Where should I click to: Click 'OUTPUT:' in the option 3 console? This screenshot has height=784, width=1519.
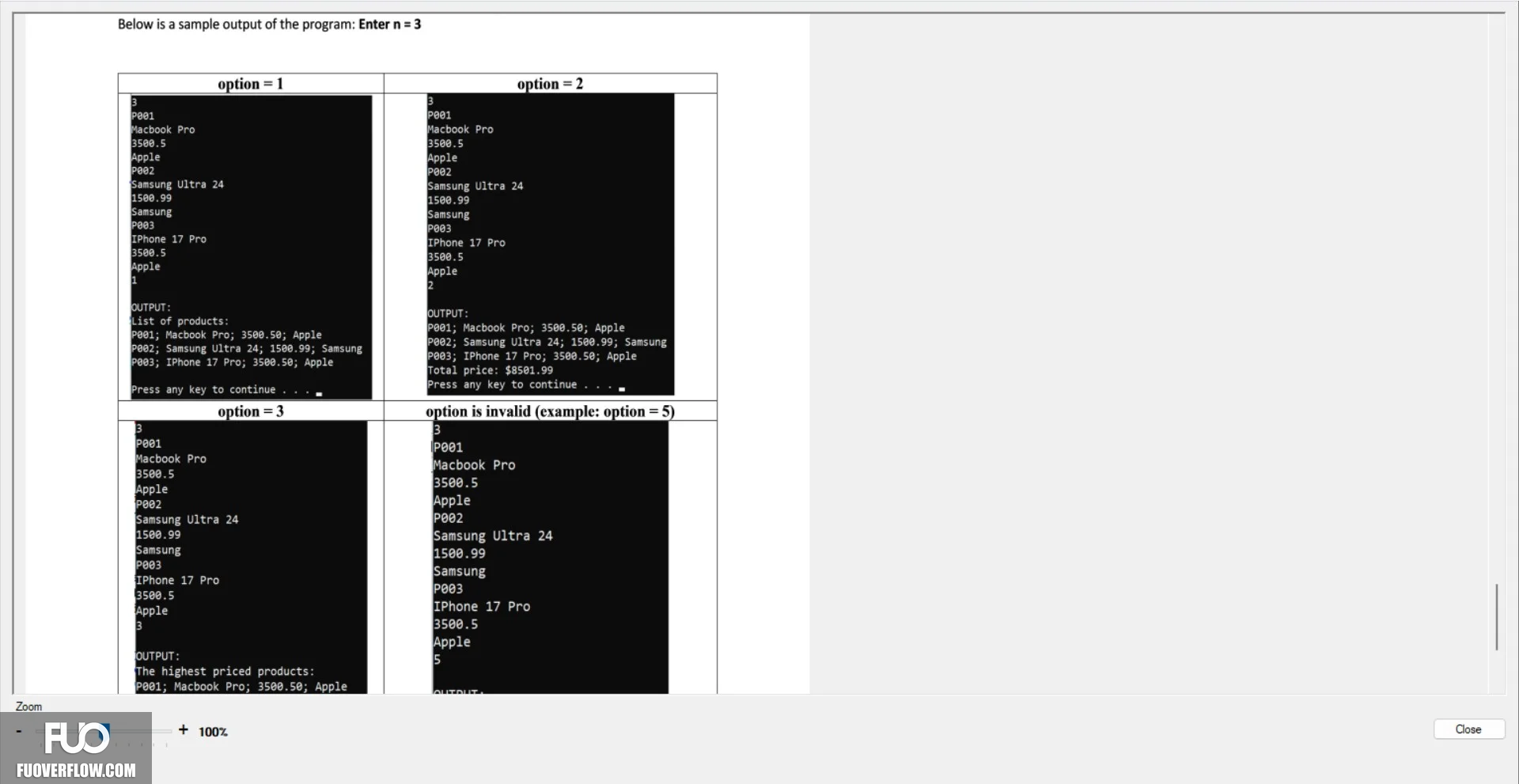[x=157, y=657]
